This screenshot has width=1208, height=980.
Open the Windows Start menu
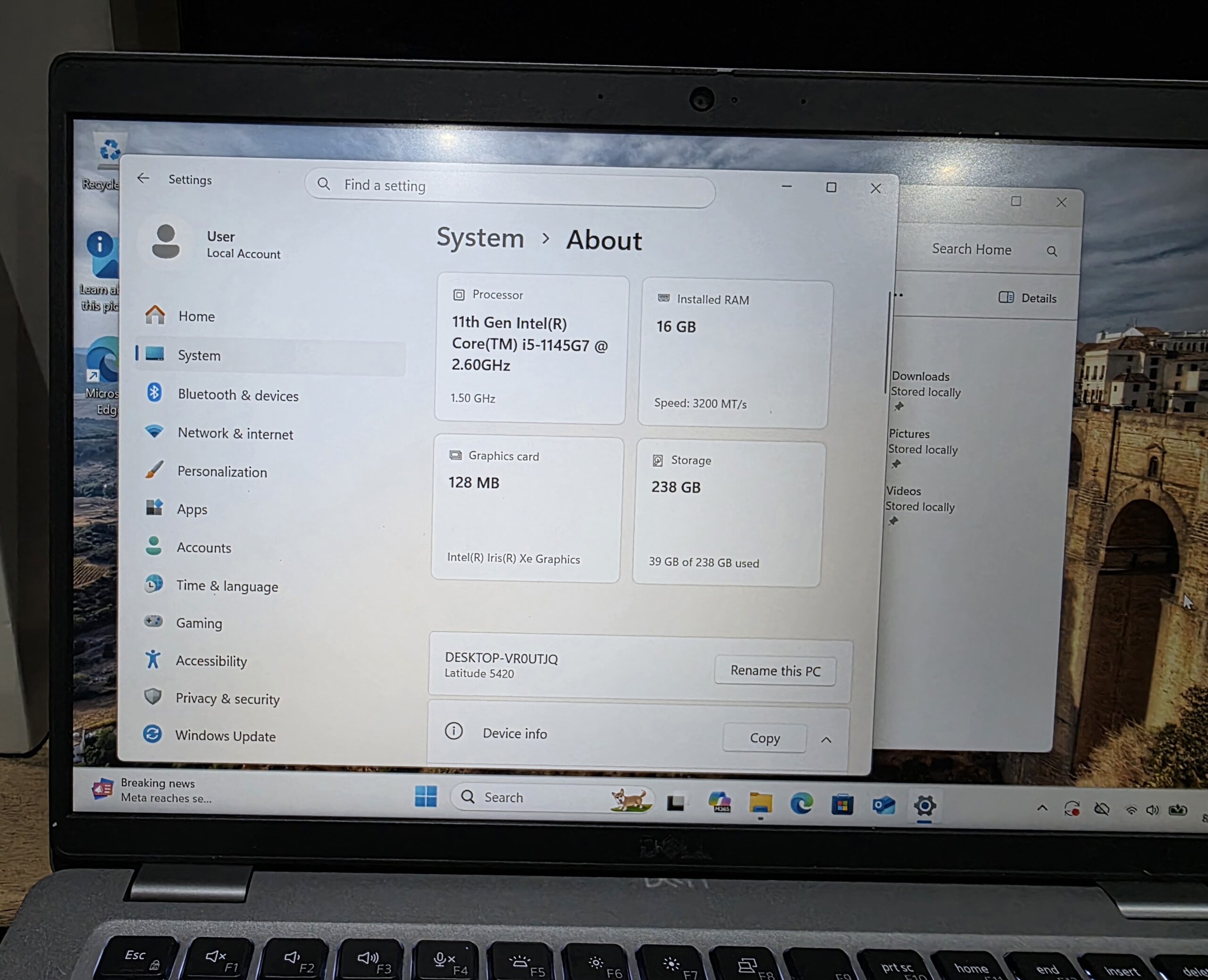[x=426, y=796]
